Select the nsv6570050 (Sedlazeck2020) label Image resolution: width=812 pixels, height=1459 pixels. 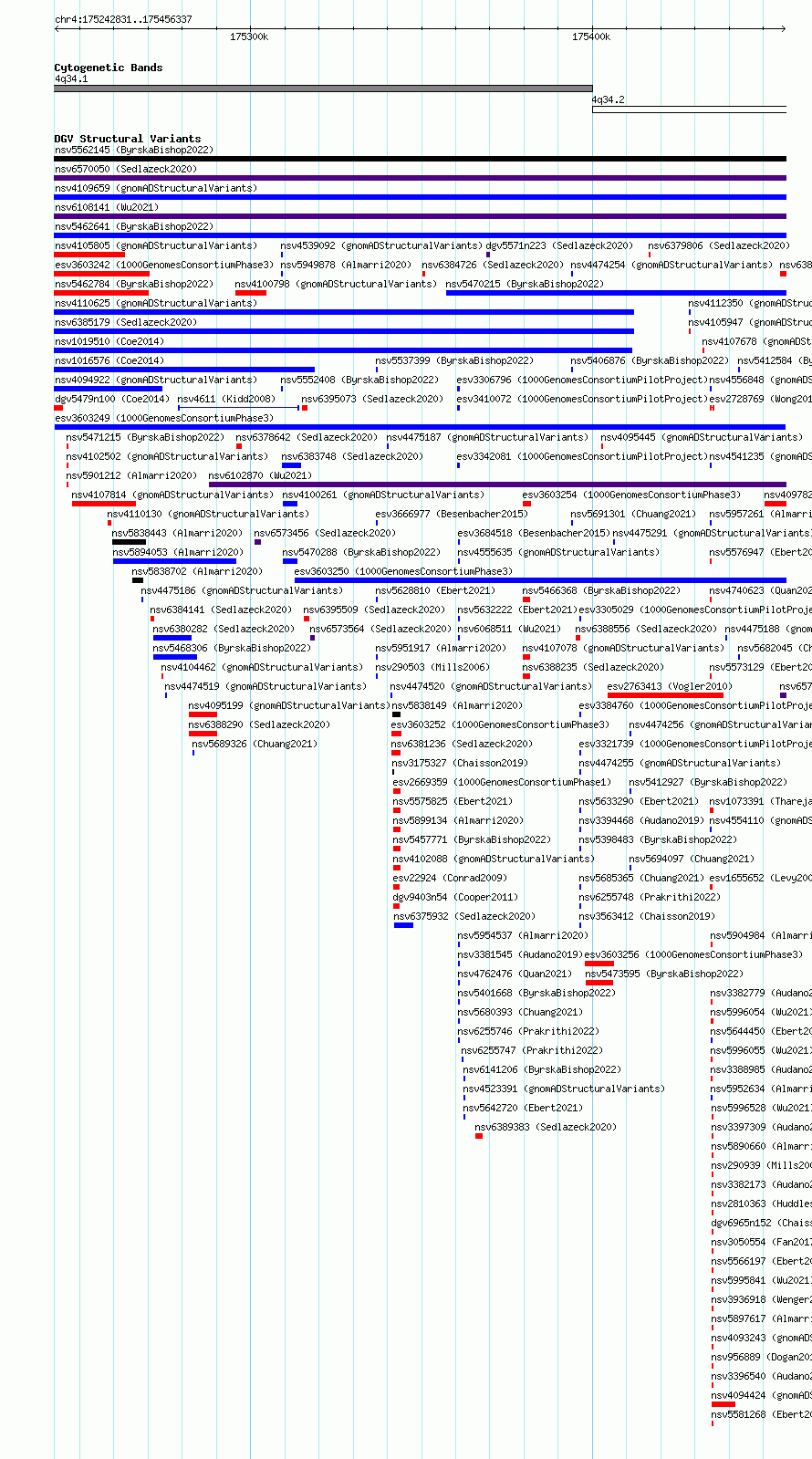pyautogui.click(x=126, y=169)
